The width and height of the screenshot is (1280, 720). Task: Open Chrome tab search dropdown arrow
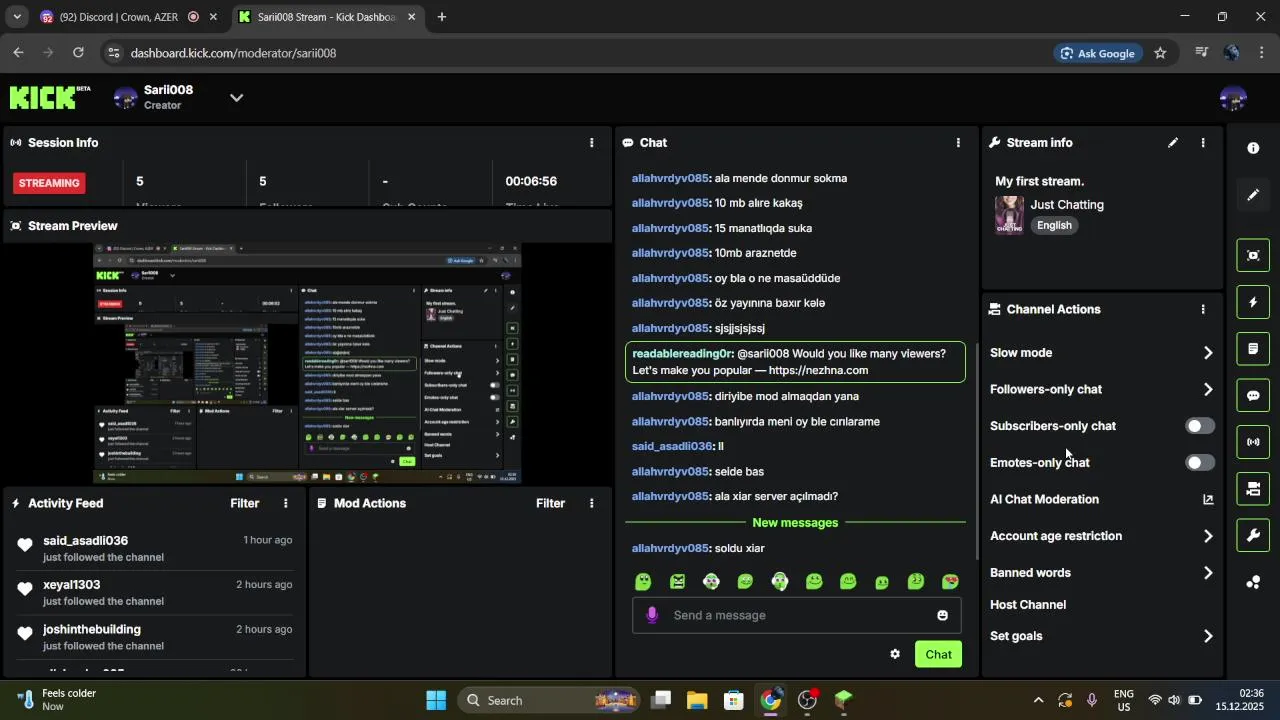point(16,17)
